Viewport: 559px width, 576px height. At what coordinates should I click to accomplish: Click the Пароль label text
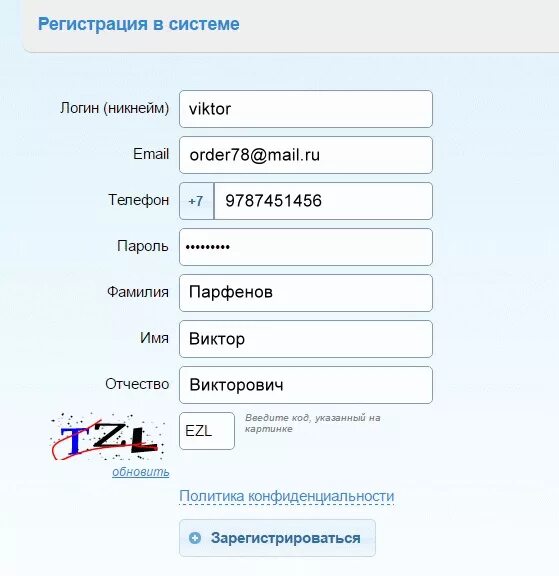click(143, 246)
